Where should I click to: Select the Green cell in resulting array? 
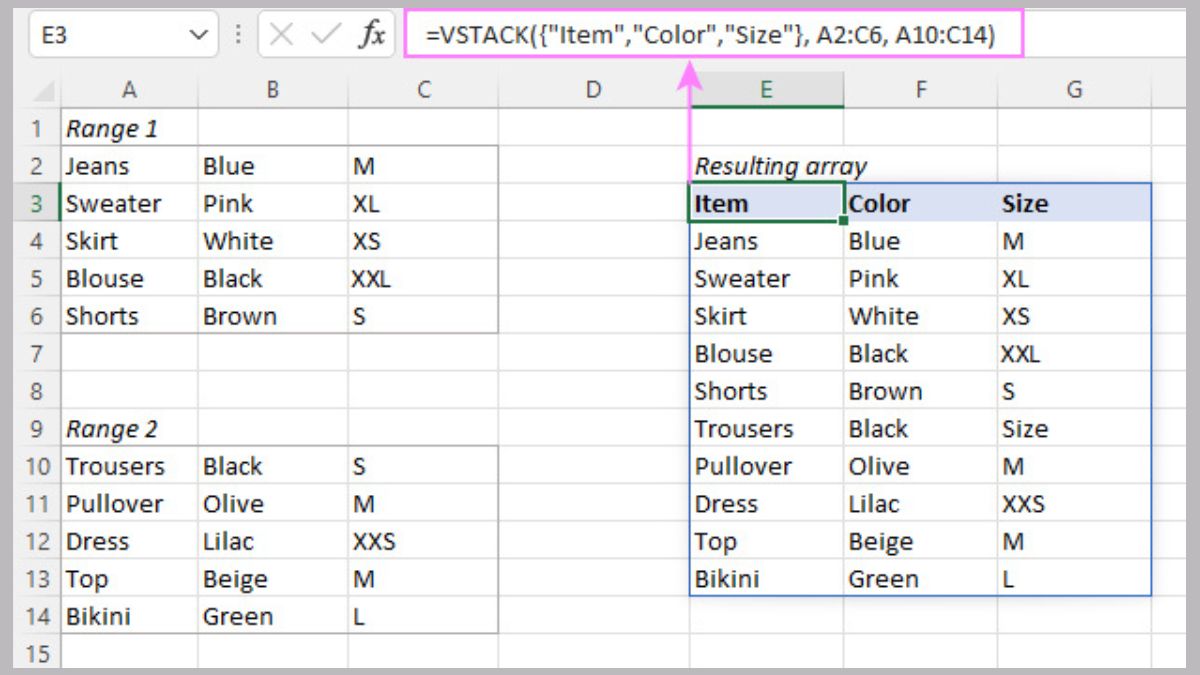[921, 579]
